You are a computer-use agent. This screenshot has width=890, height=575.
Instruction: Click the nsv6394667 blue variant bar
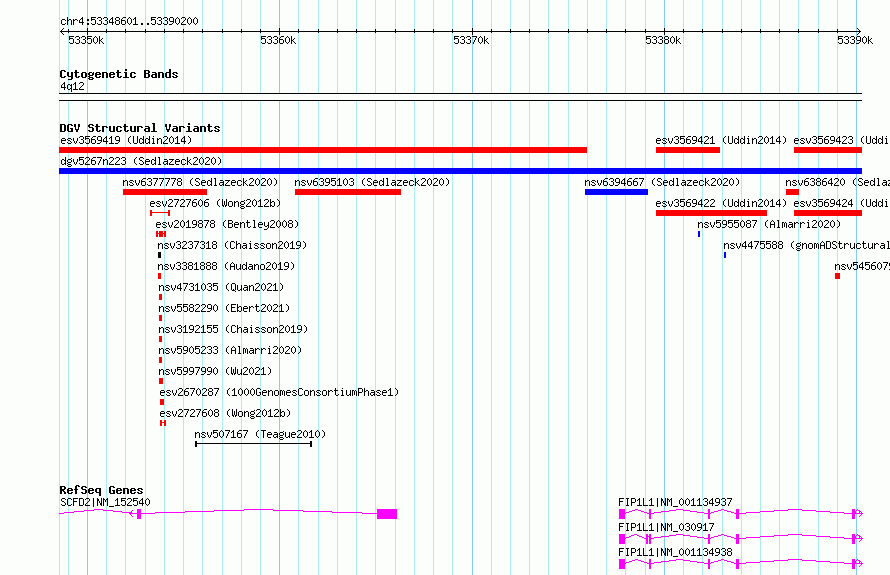(x=616, y=192)
